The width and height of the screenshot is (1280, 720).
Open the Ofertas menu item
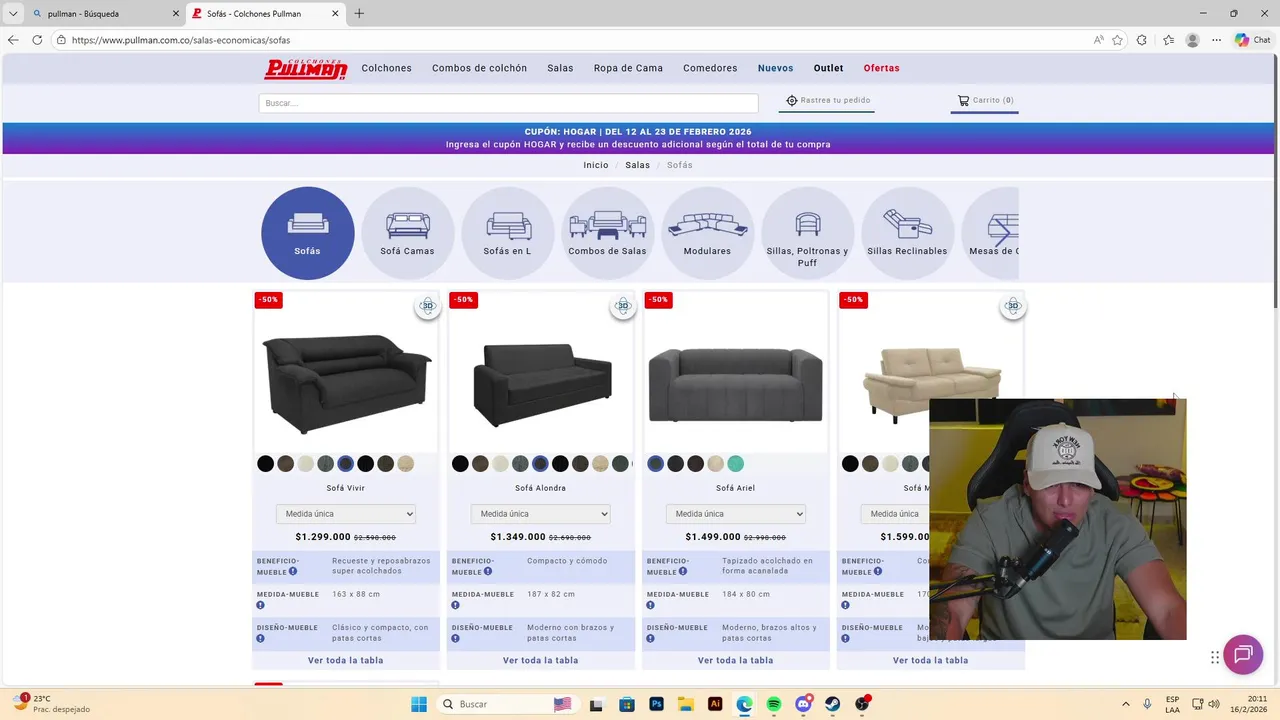point(882,68)
